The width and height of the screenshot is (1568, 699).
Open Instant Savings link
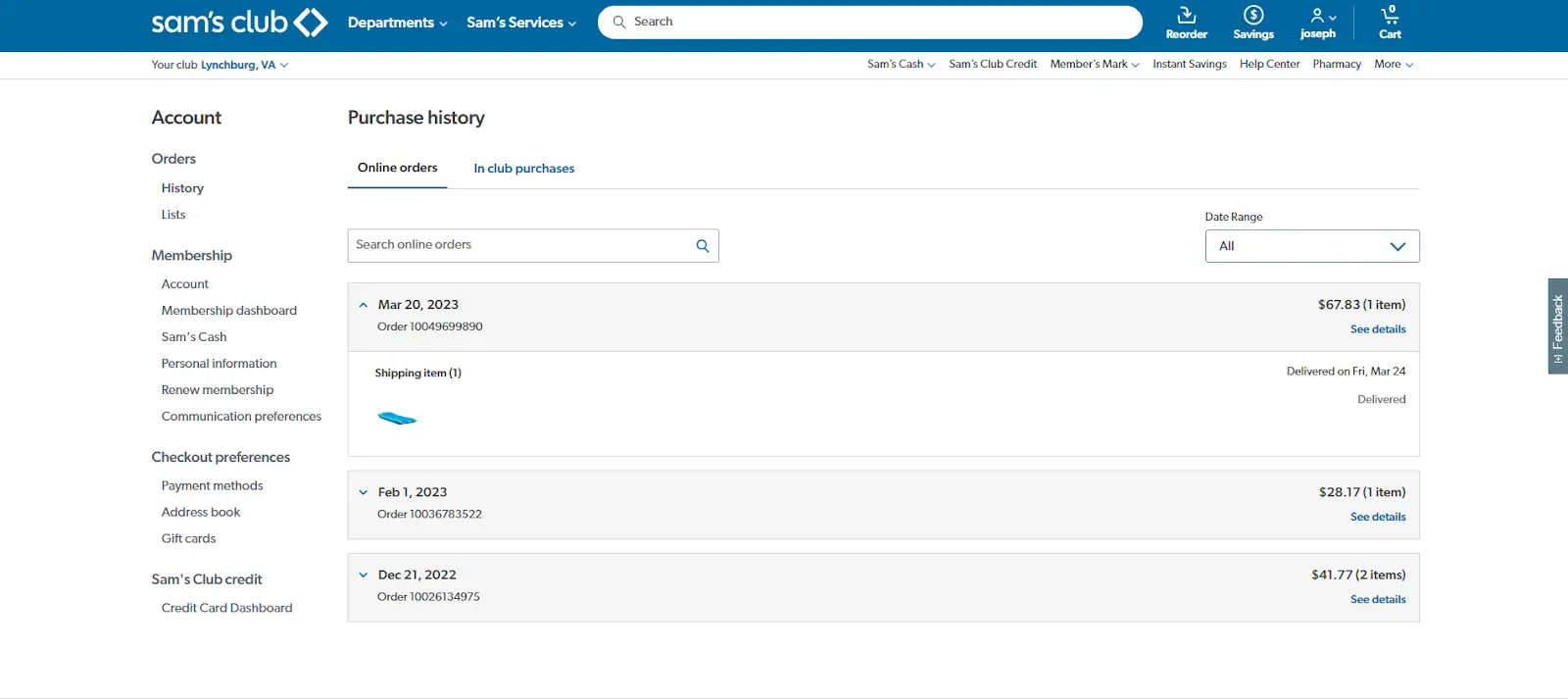[x=1190, y=64]
